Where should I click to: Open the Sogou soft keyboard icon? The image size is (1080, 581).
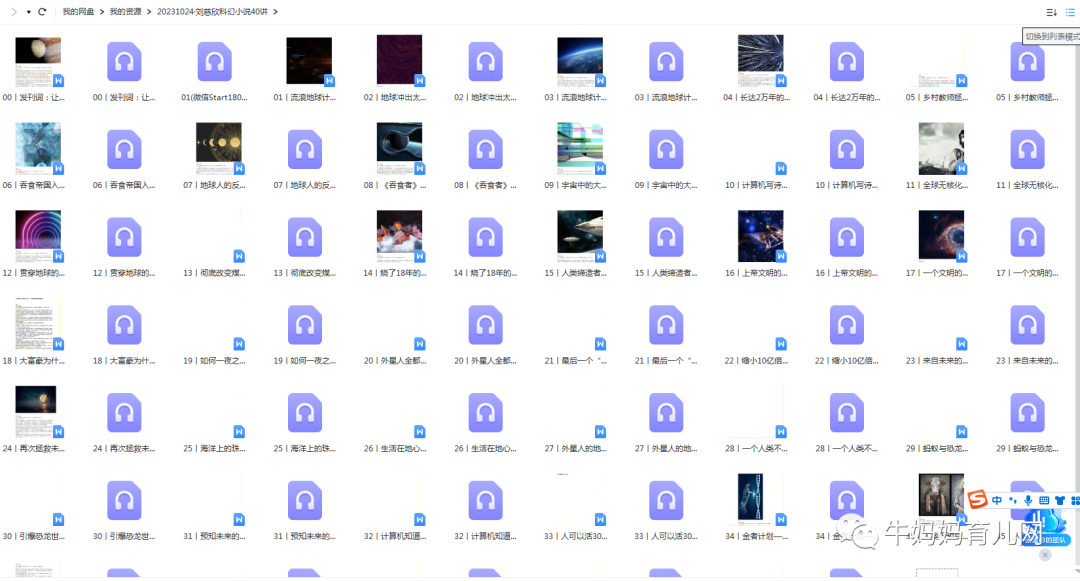1044,500
